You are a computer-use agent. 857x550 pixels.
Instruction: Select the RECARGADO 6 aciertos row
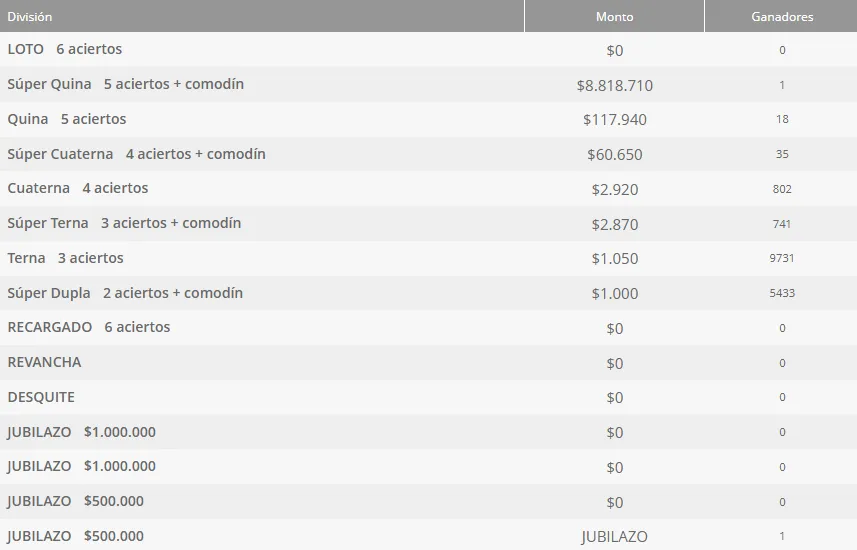pyautogui.click(x=428, y=327)
